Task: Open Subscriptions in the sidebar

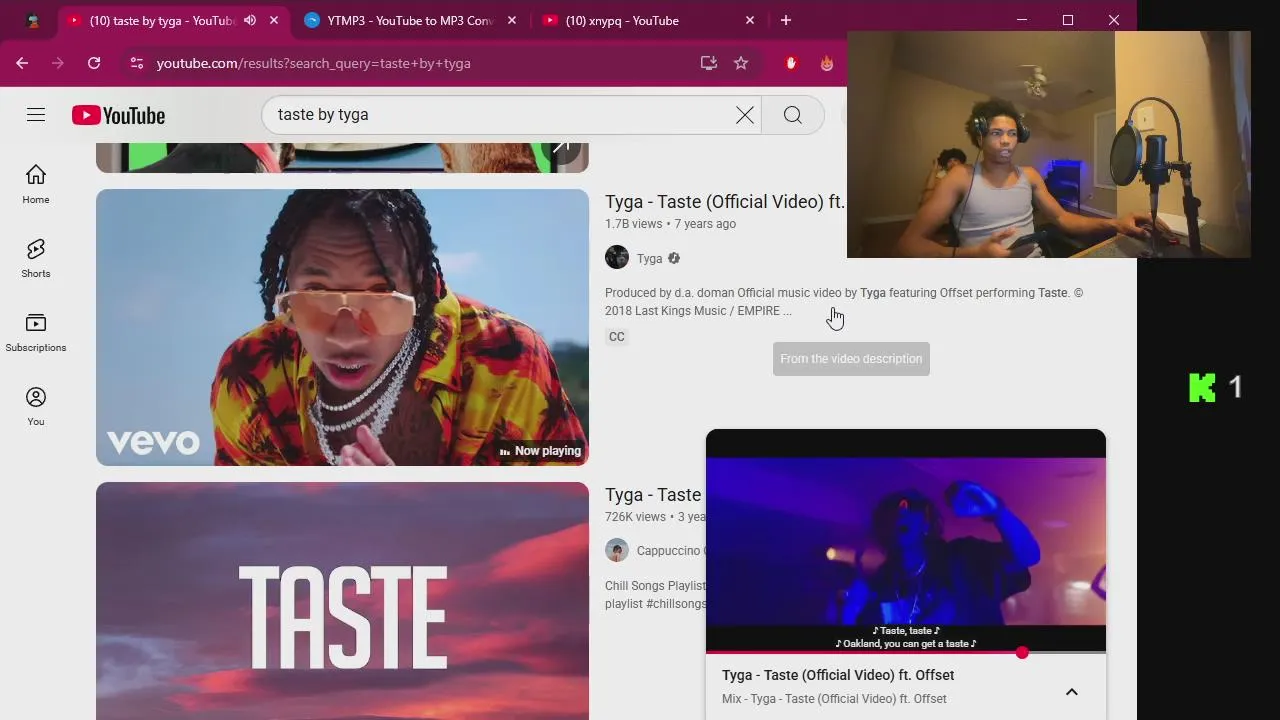Action: 36,333
